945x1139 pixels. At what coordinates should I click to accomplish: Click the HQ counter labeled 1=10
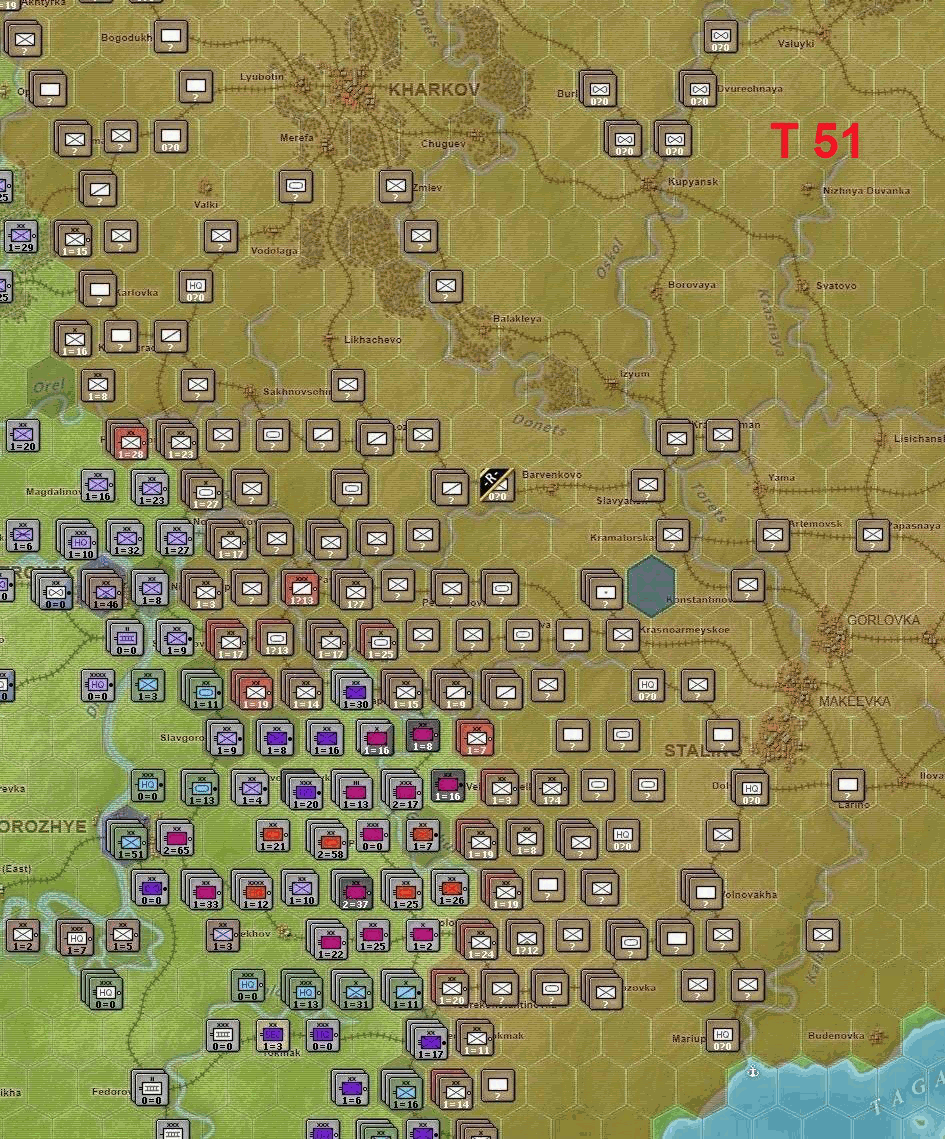tap(80, 541)
